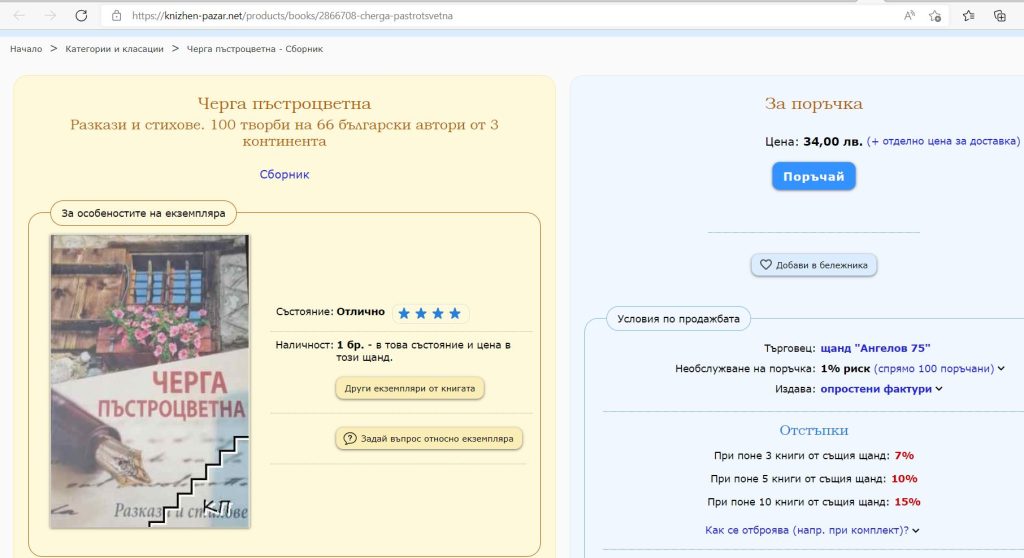Open "Категории и класации" breadcrumb item
Viewport: 1024px width, 558px height.
pos(114,49)
